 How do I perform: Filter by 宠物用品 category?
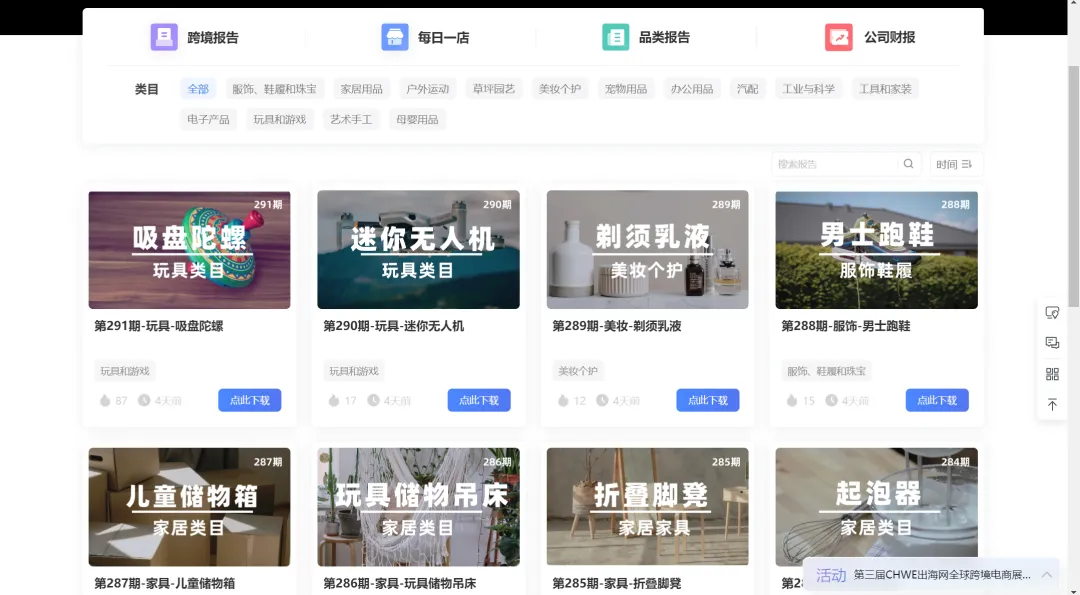coord(625,89)
